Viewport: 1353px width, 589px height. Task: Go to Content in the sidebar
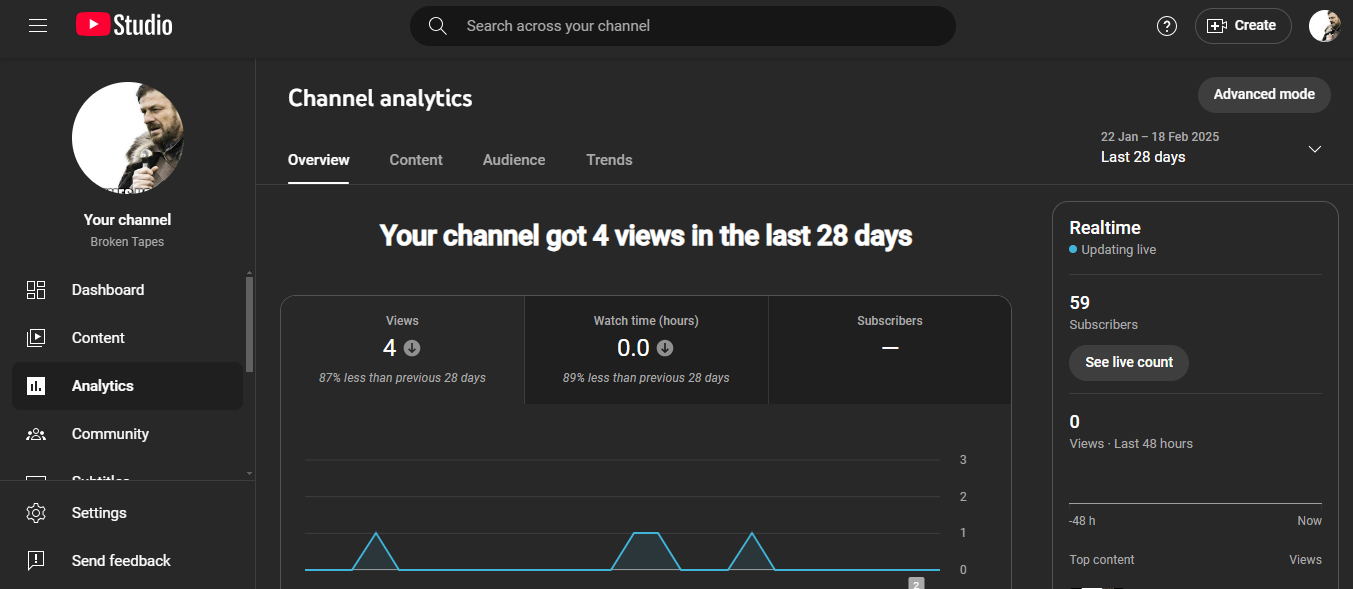pos(98,338)
